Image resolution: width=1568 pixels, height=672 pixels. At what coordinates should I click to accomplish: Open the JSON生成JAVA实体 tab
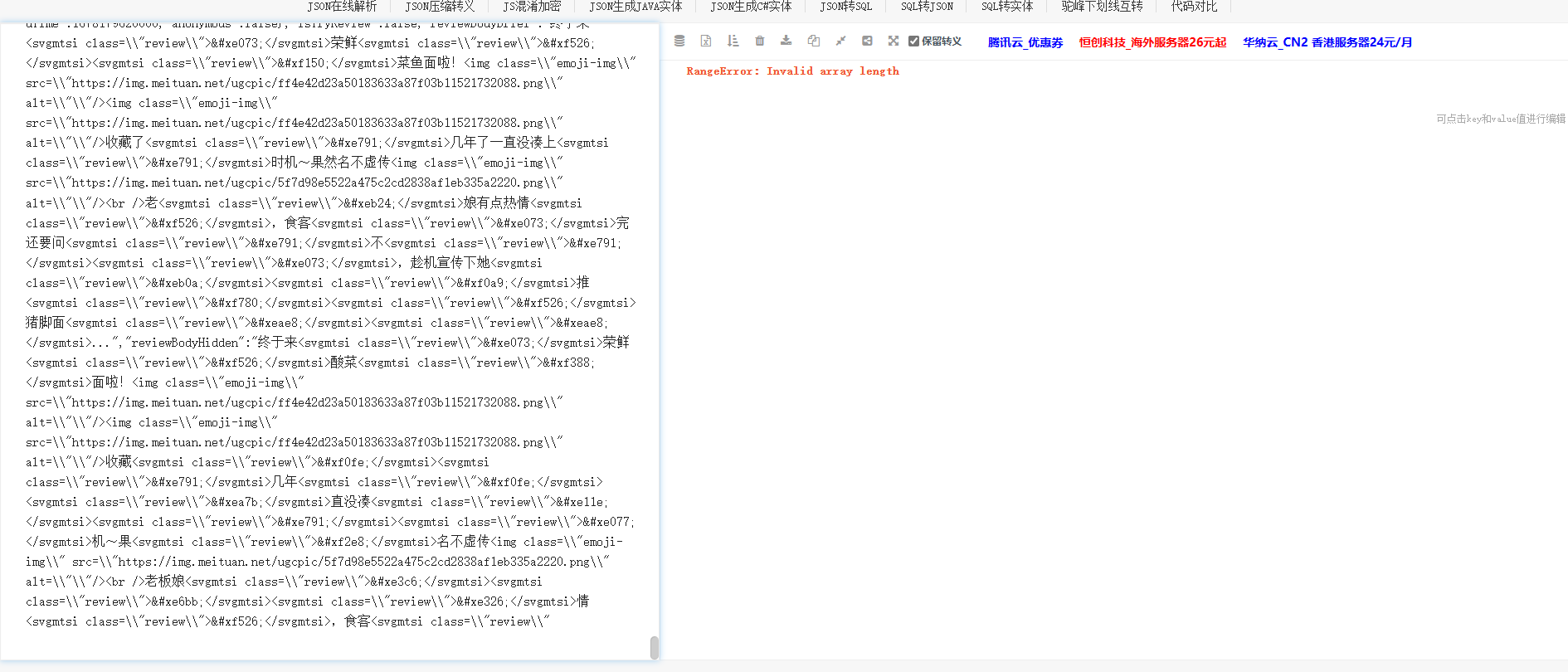click(x=635, y=7)
